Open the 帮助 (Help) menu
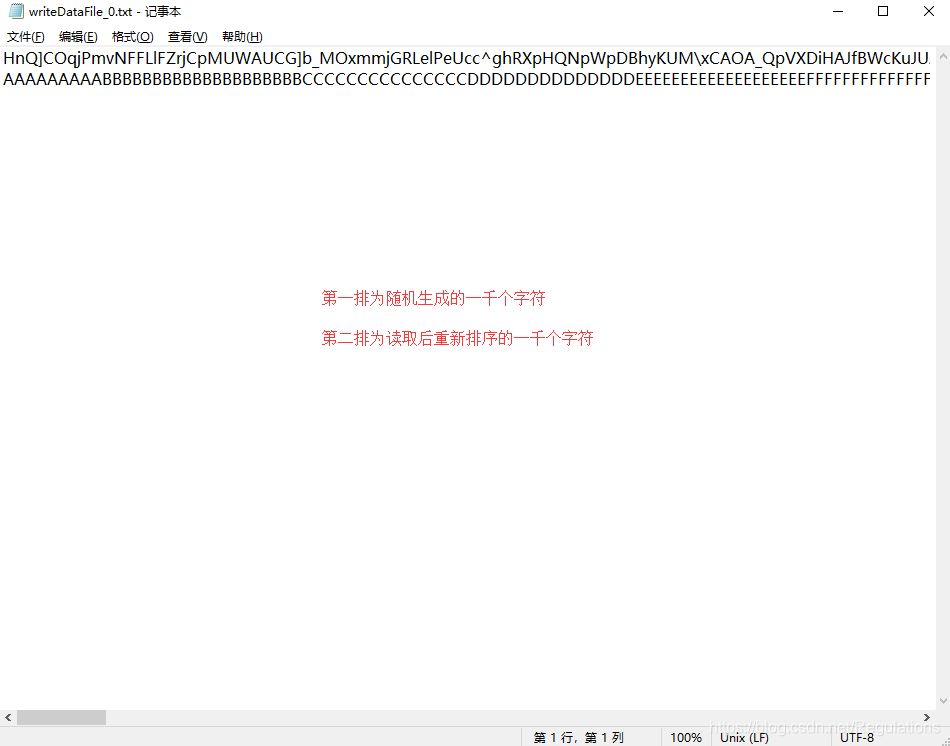The height and width of the screenshot is (746, 950). click(x=240, y=36)
